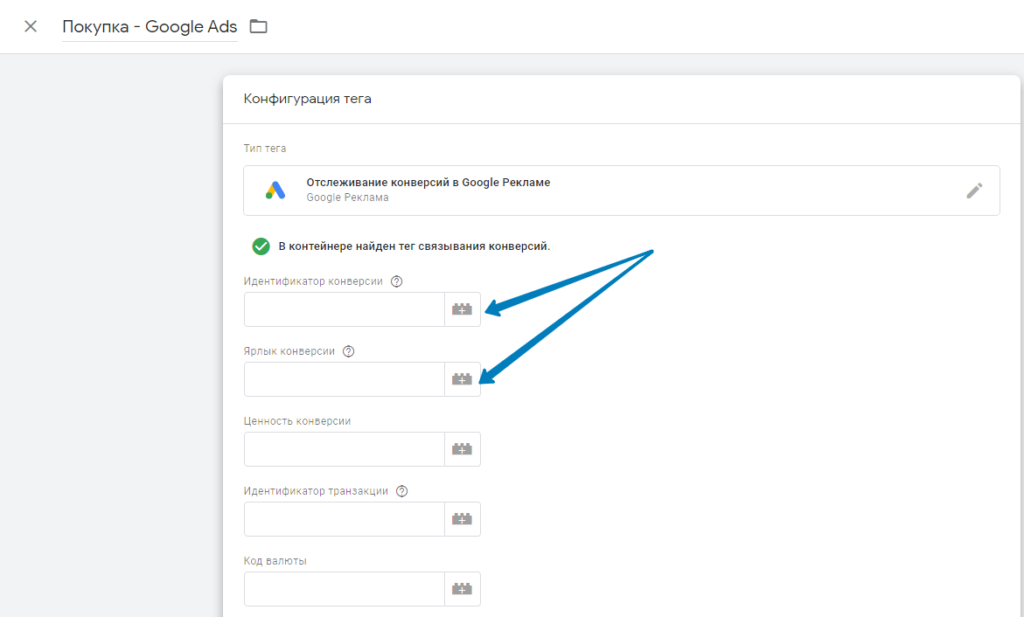Open help for Идентификатор конверсии
1024x617 pixels.
point(396,281)
